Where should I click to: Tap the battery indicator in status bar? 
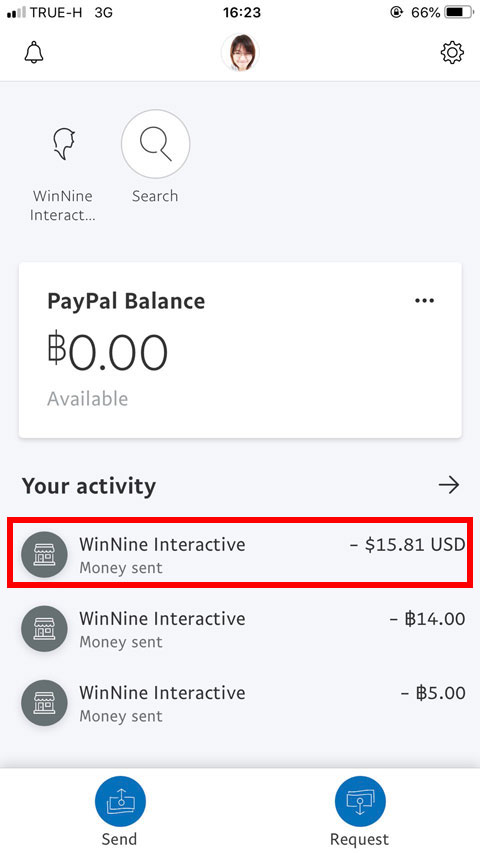point(459,12)
